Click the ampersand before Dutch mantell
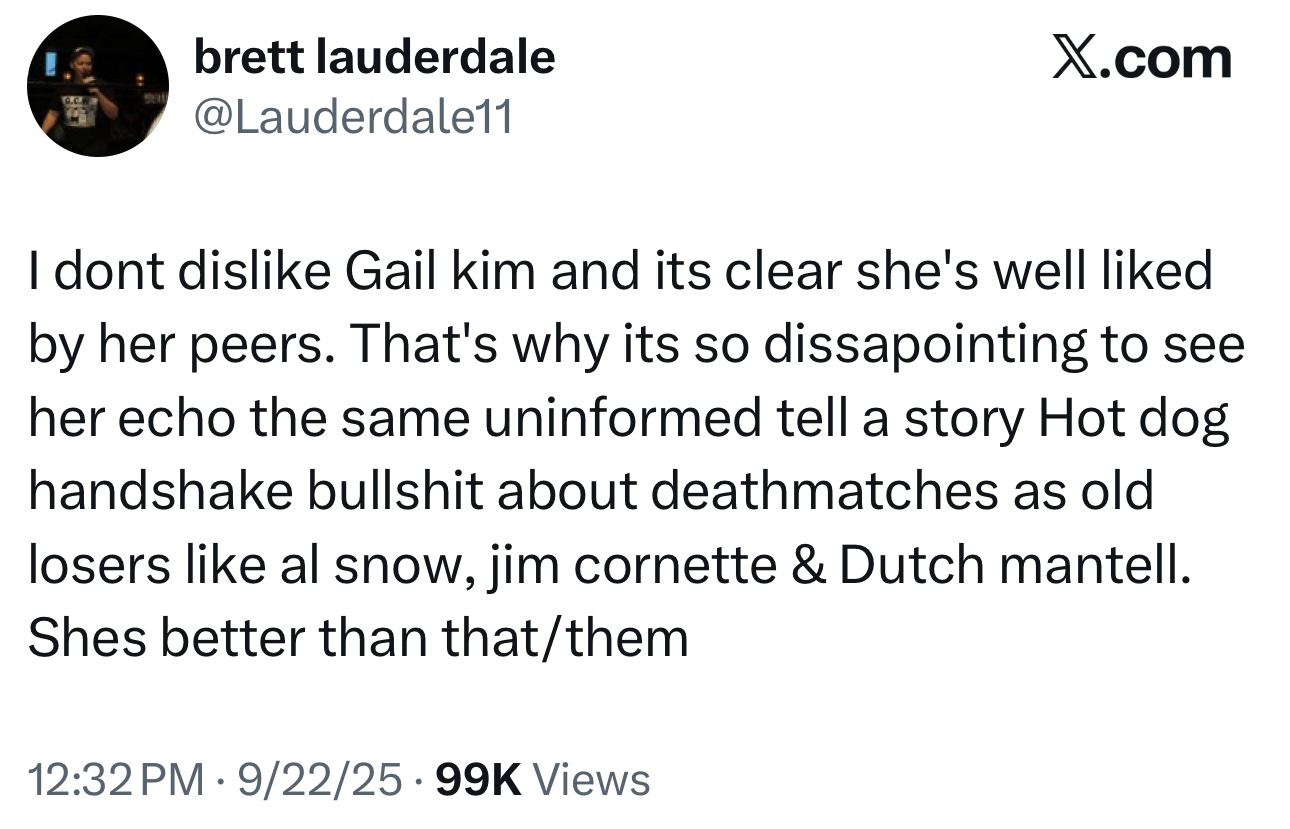 coord(810,565)
